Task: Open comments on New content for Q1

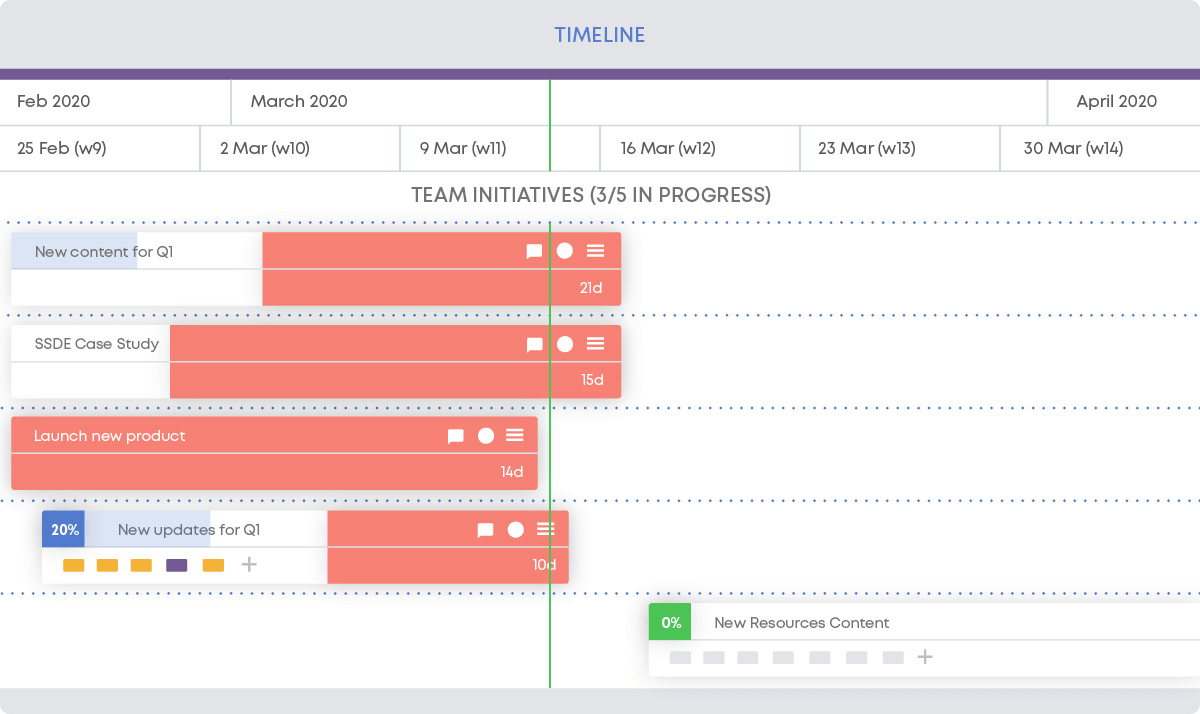Action: click(534, 252)
